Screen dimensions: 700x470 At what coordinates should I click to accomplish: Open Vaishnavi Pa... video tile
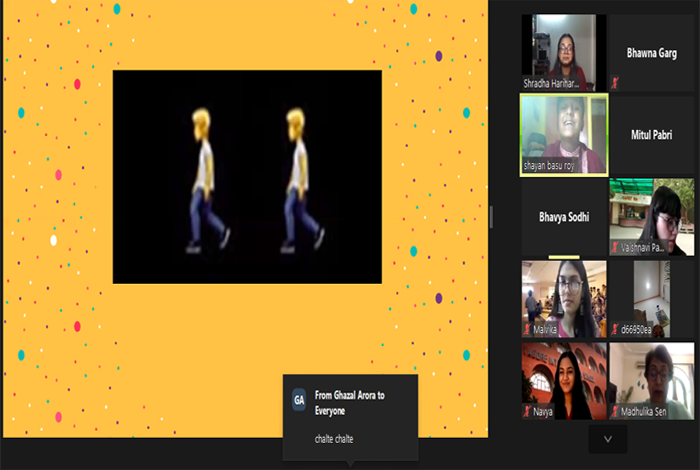651,217
